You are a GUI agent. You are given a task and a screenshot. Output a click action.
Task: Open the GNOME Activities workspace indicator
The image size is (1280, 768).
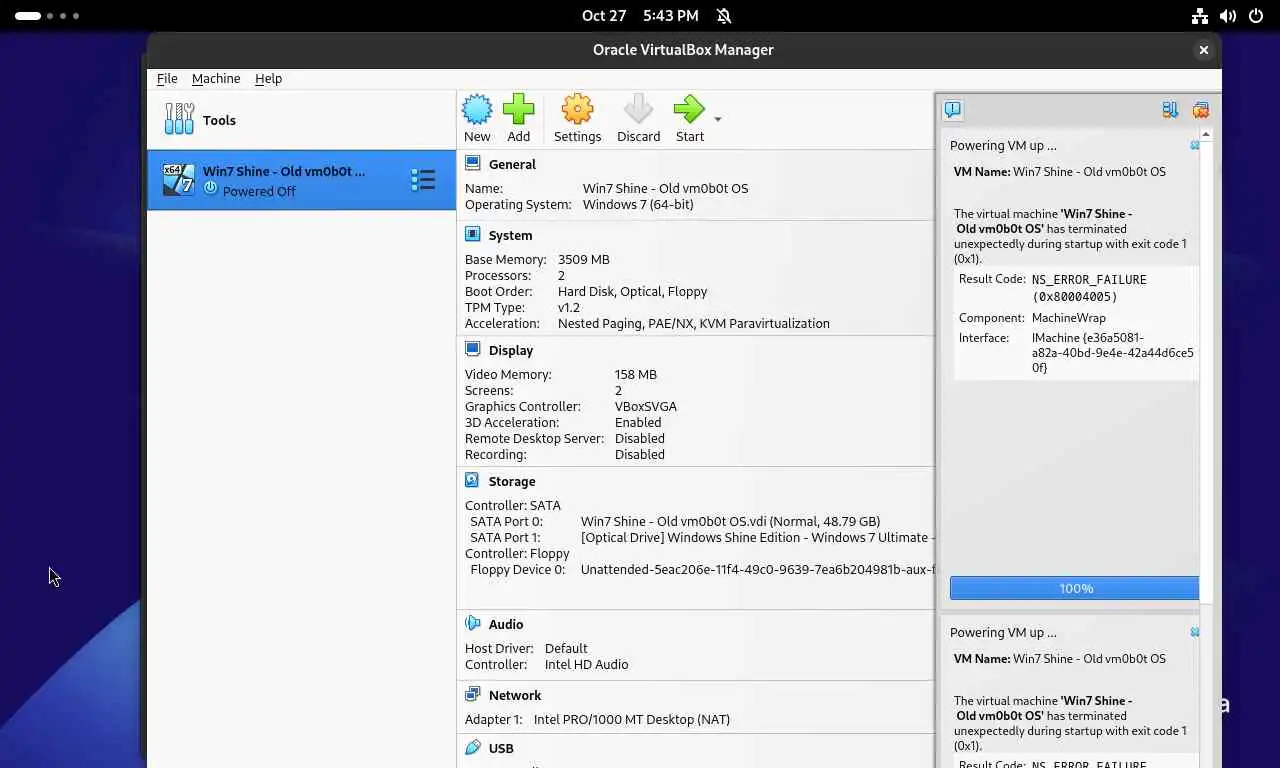pyautogui.click(x=46, y=16)
